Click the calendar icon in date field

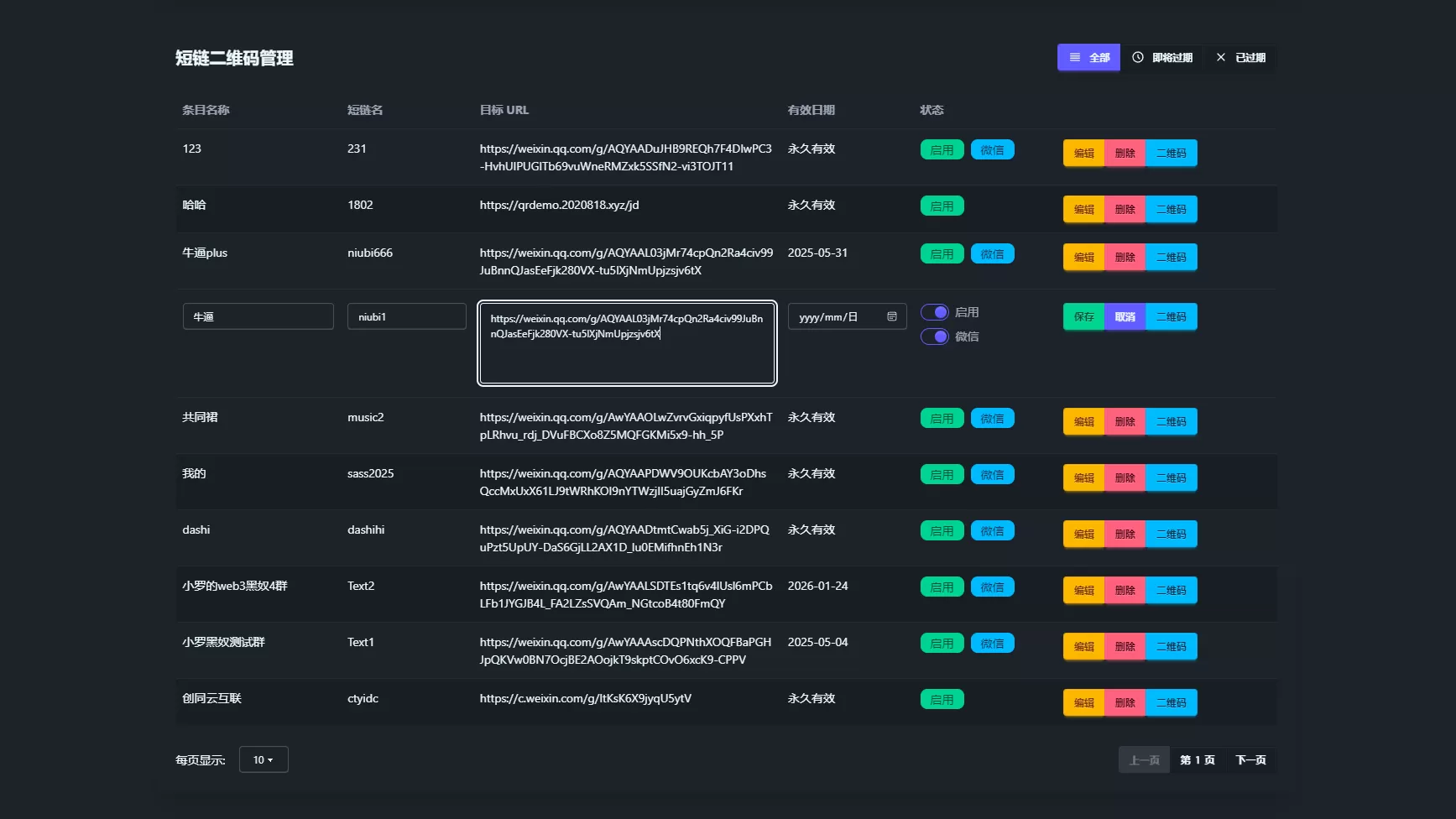tap(891, 316)
